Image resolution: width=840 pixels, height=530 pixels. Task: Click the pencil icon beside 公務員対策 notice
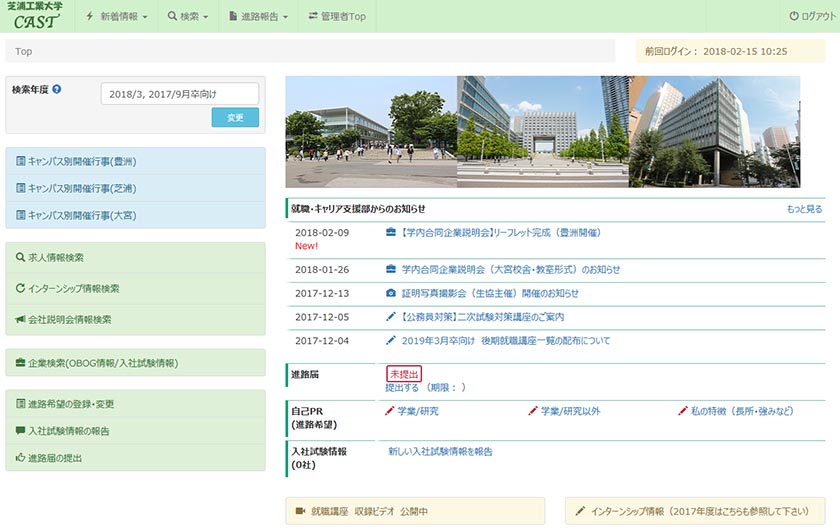coord(391,317)
